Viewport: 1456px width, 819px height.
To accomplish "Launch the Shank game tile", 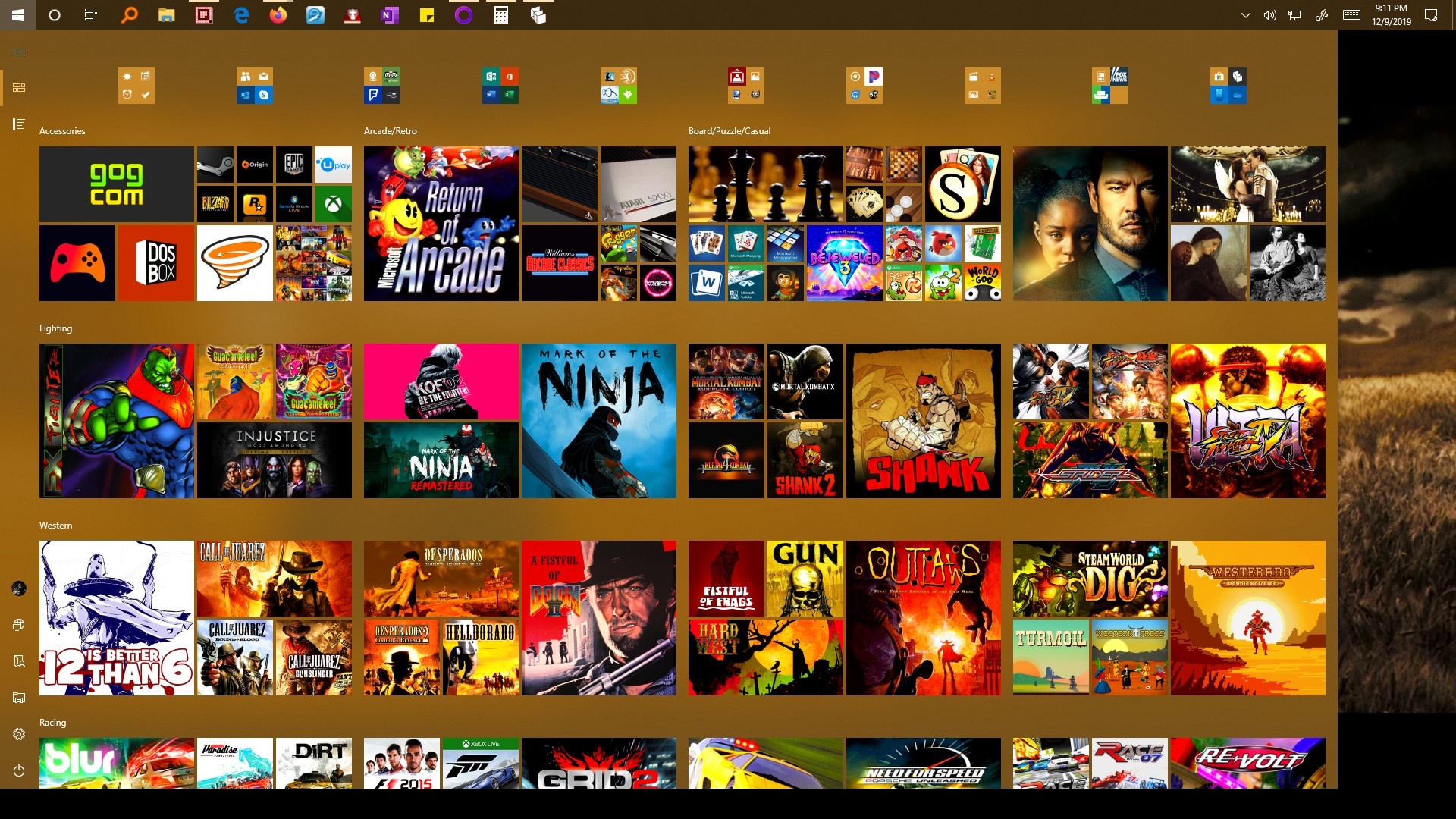I will (x=923, y=421).
